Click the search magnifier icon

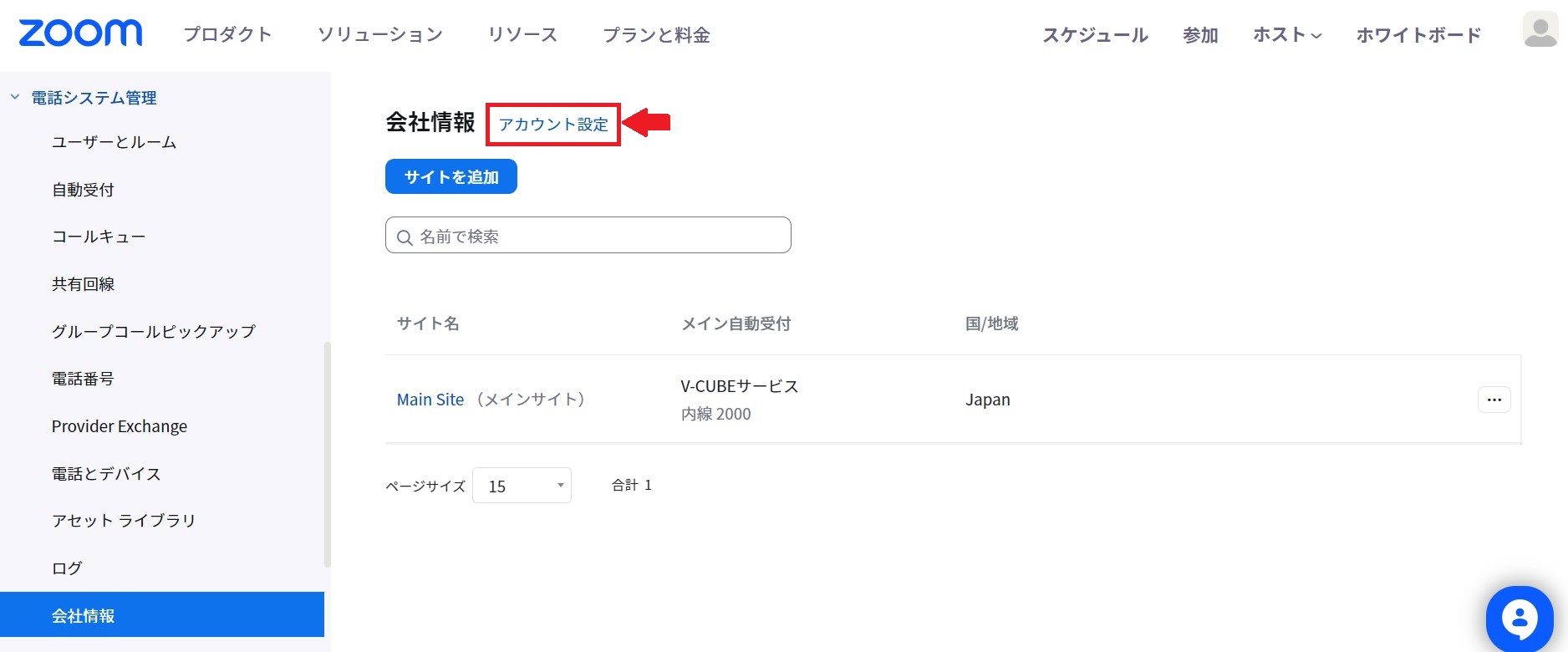(x=405, y=237)
